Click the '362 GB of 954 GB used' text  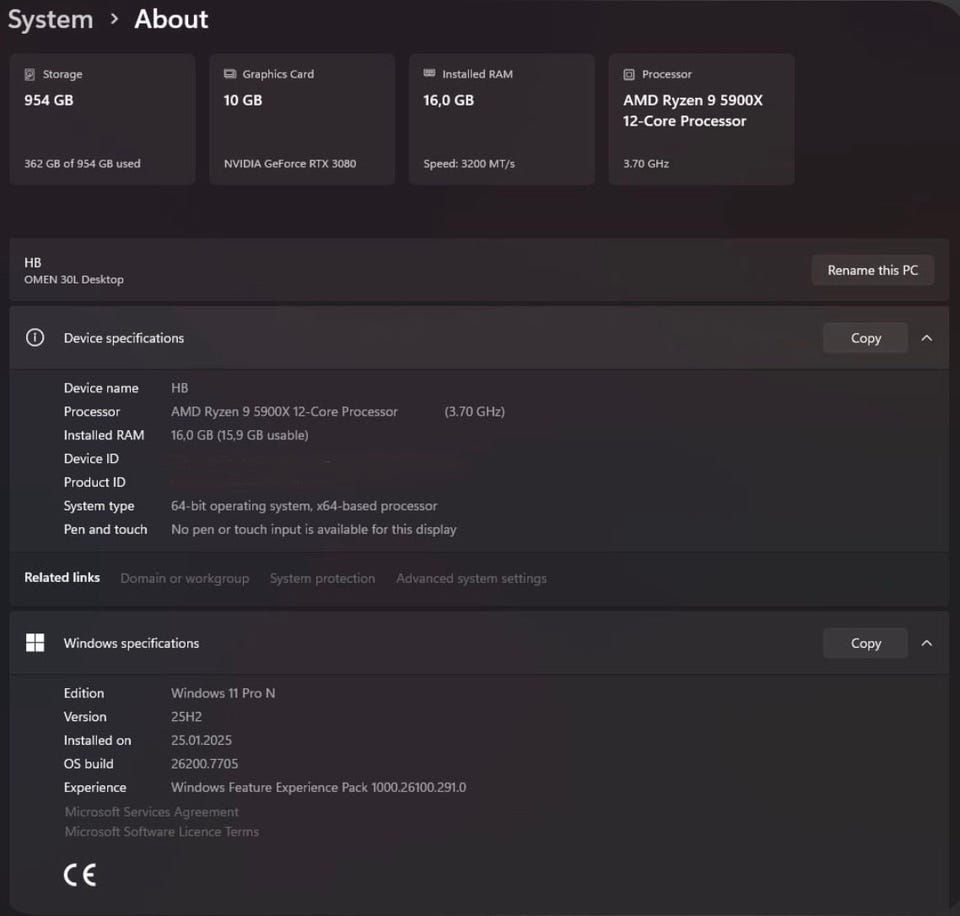(83, 163)
